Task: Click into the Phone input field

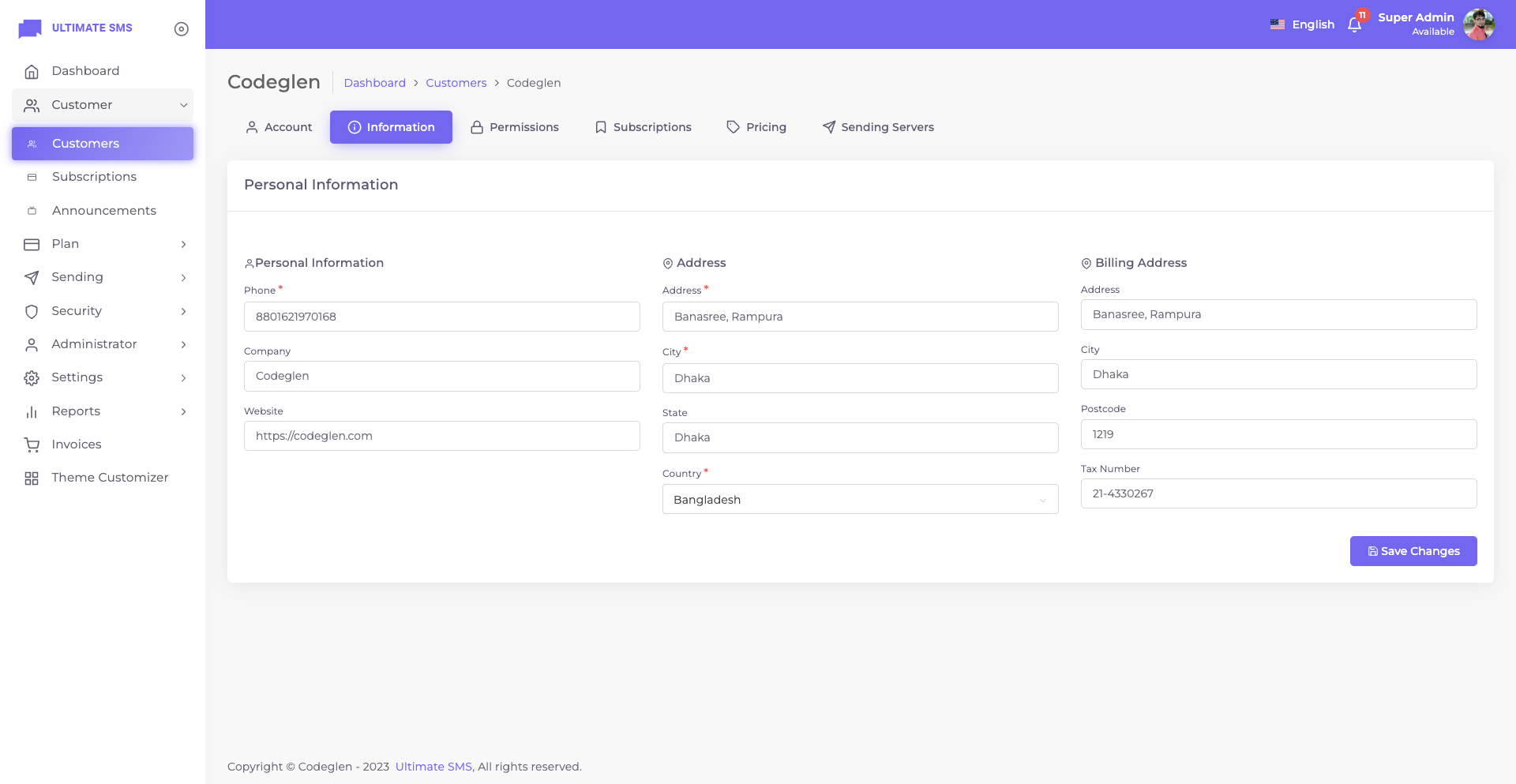Action: coord(441,317)
